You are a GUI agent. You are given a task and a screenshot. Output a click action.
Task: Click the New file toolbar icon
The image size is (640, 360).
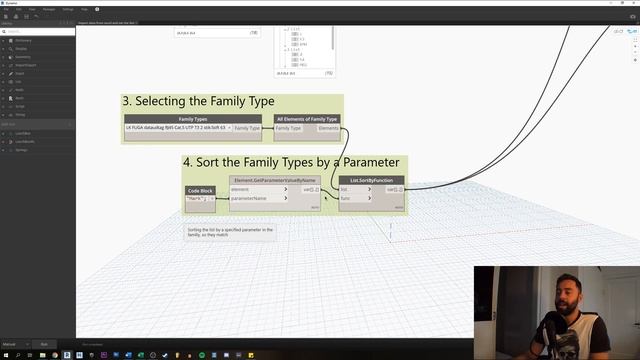(x=6, y=16)
